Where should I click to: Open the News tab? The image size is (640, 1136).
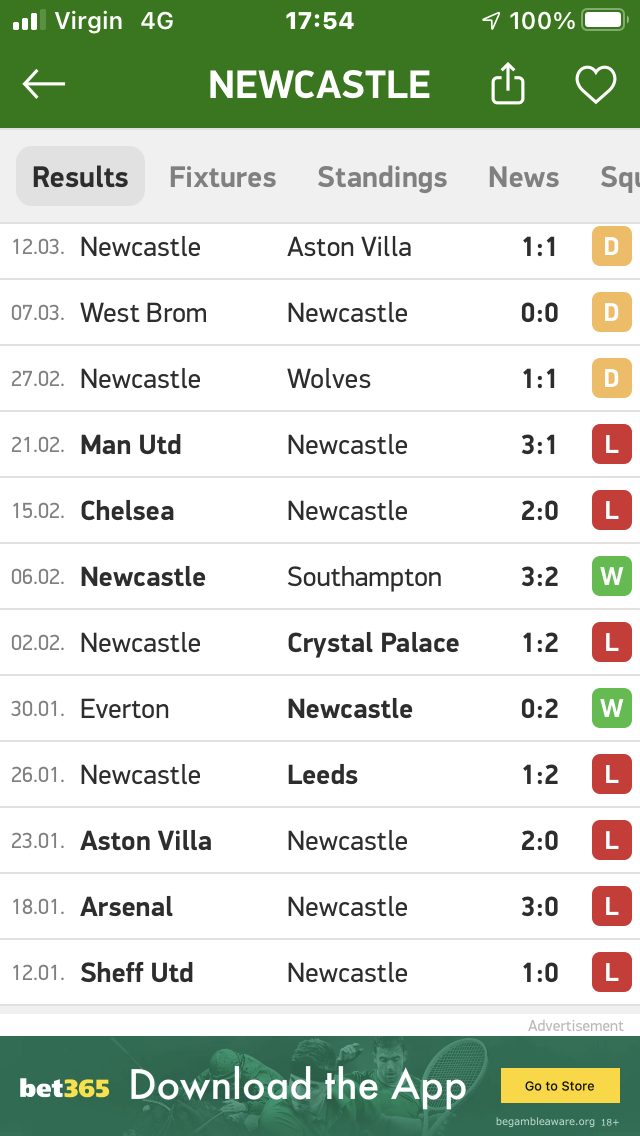523,177
